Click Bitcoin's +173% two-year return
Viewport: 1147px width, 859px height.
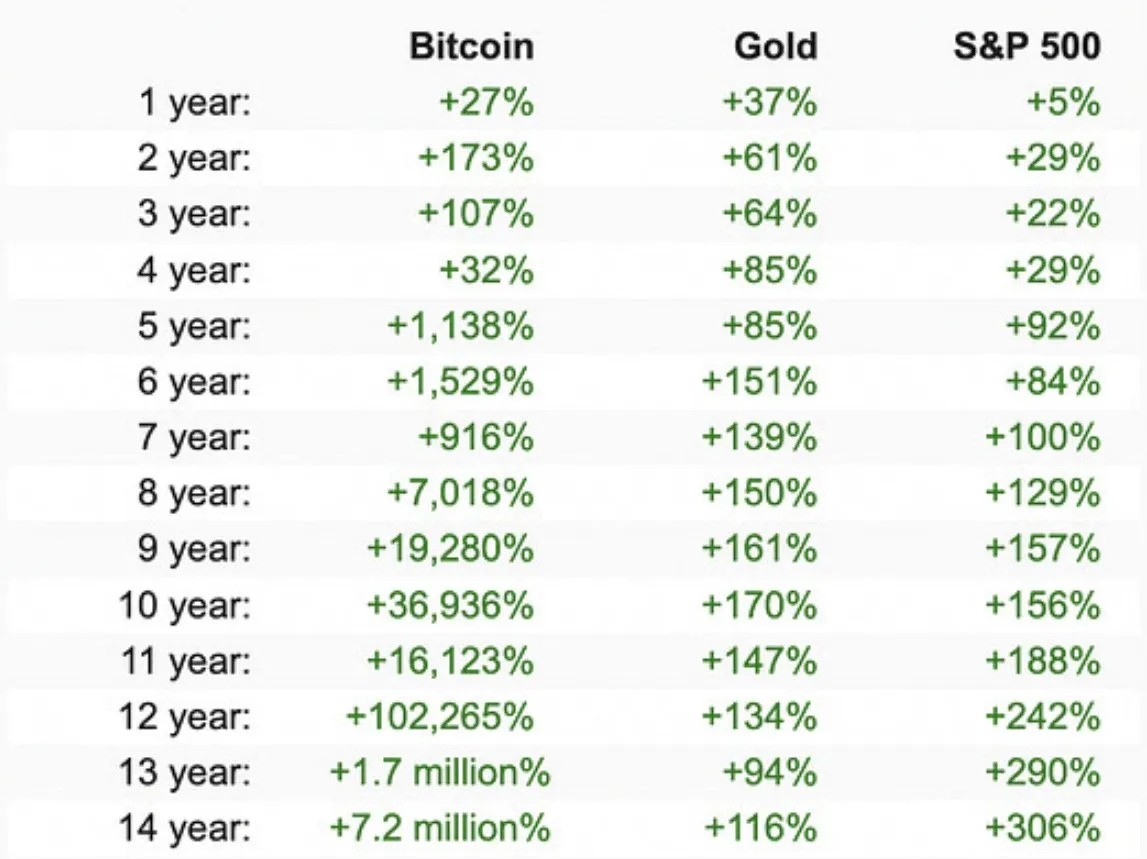476,159
